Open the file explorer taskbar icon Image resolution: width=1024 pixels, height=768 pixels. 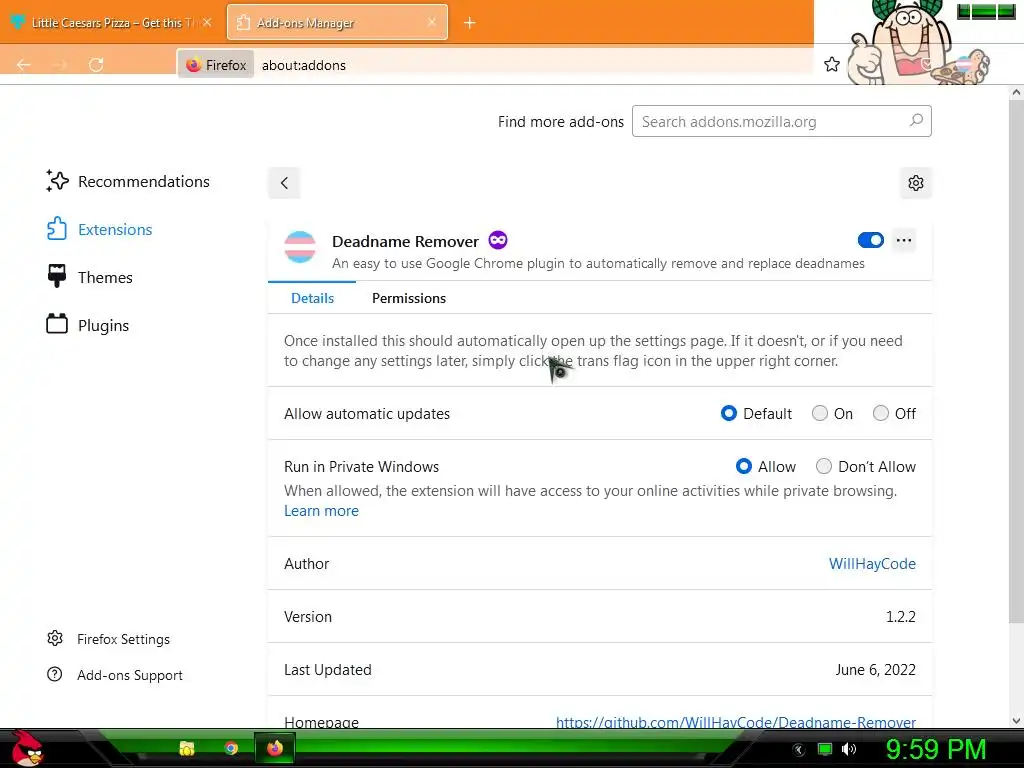pyautogui.click(x=187, y=748)
